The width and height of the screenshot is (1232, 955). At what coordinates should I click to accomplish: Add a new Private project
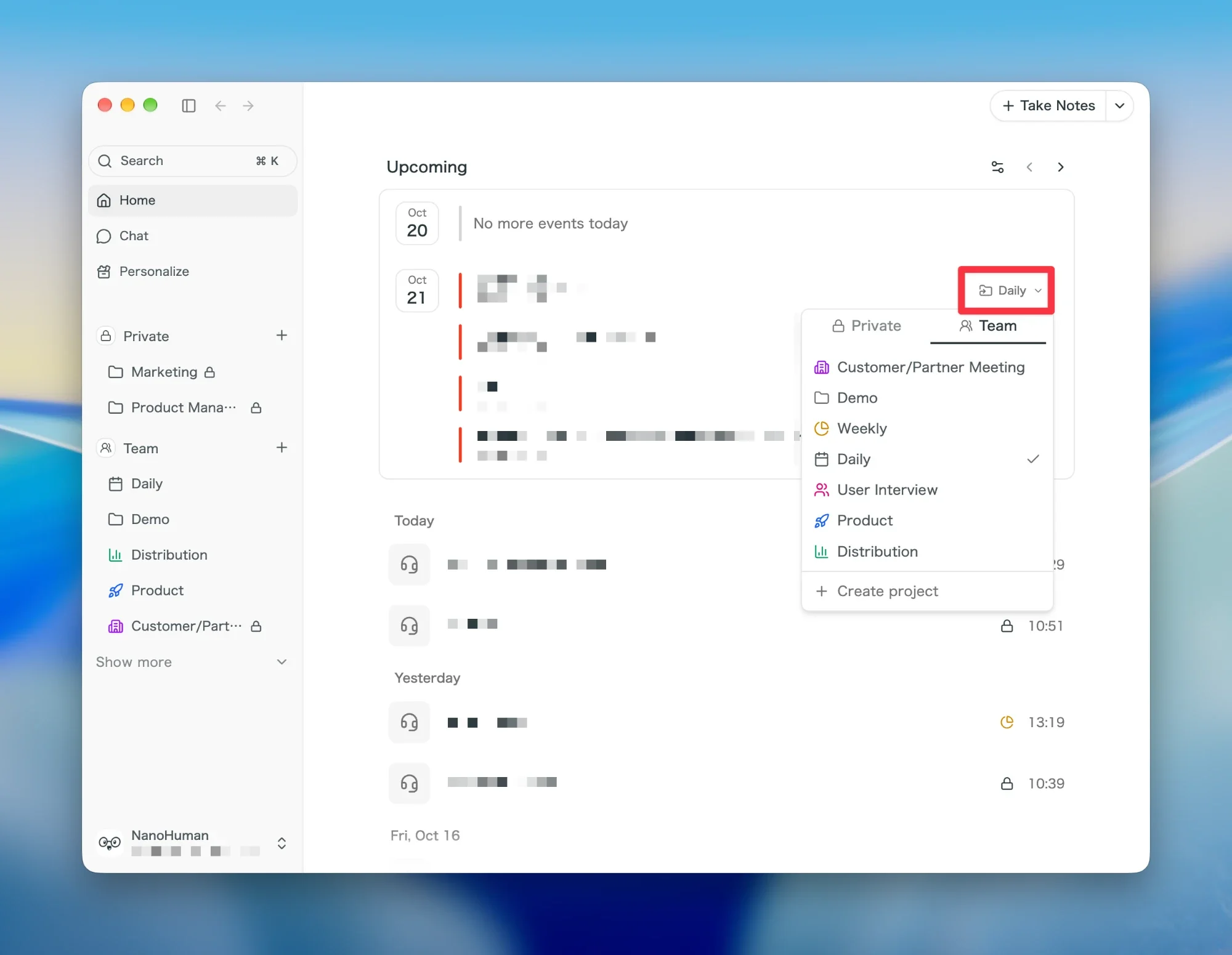282,336
